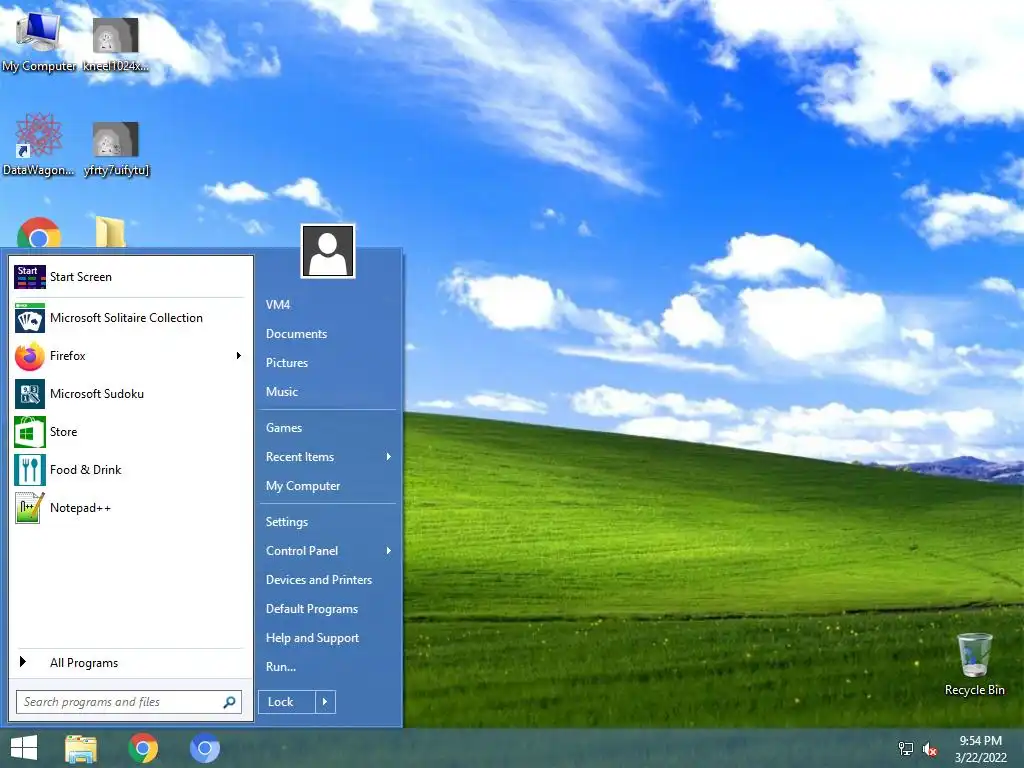1024x768 pixels.
Task: Launch Notepad++ icon
Action: click(30, 507)
